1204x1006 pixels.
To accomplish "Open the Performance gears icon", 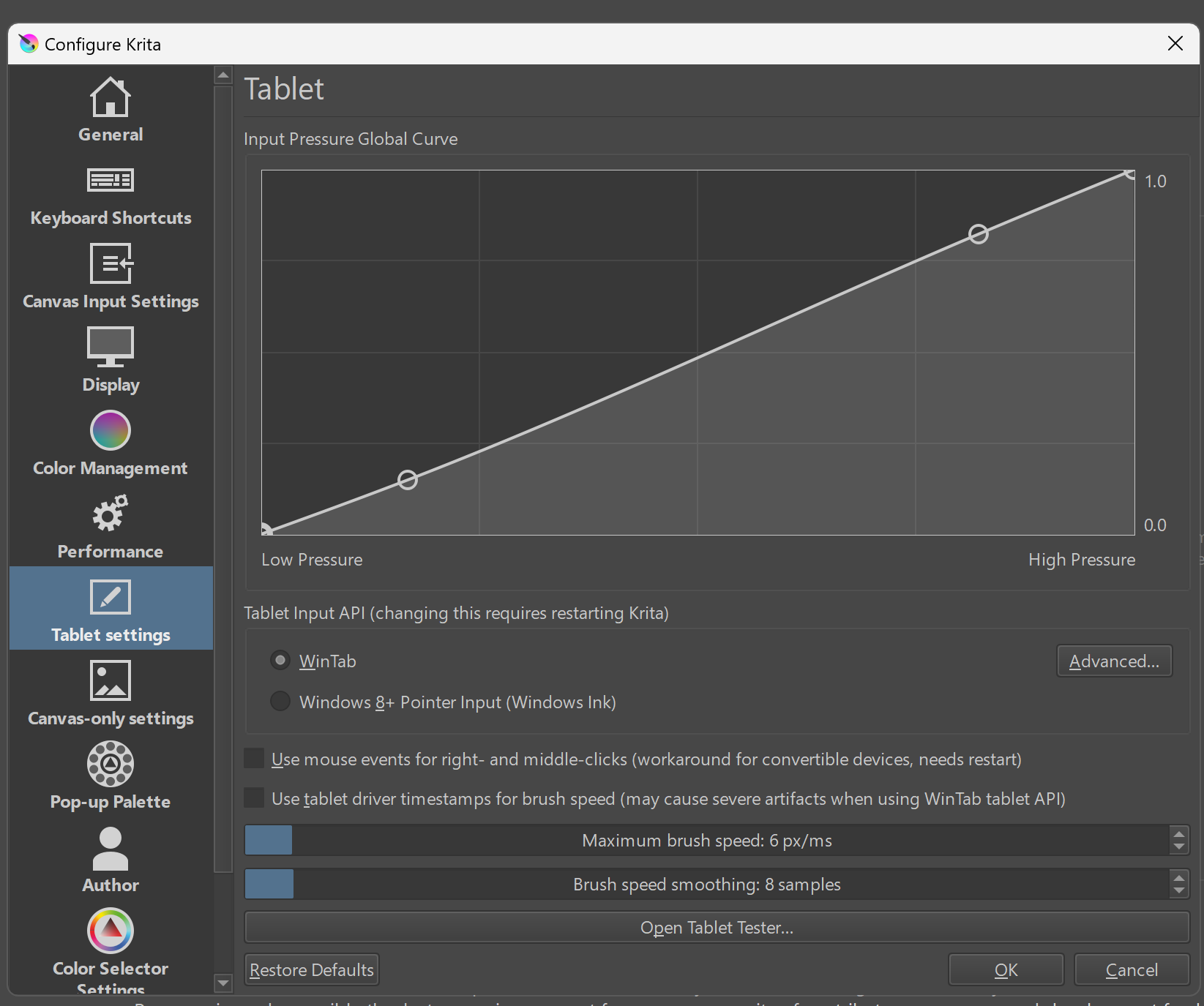I will (111, 514).
